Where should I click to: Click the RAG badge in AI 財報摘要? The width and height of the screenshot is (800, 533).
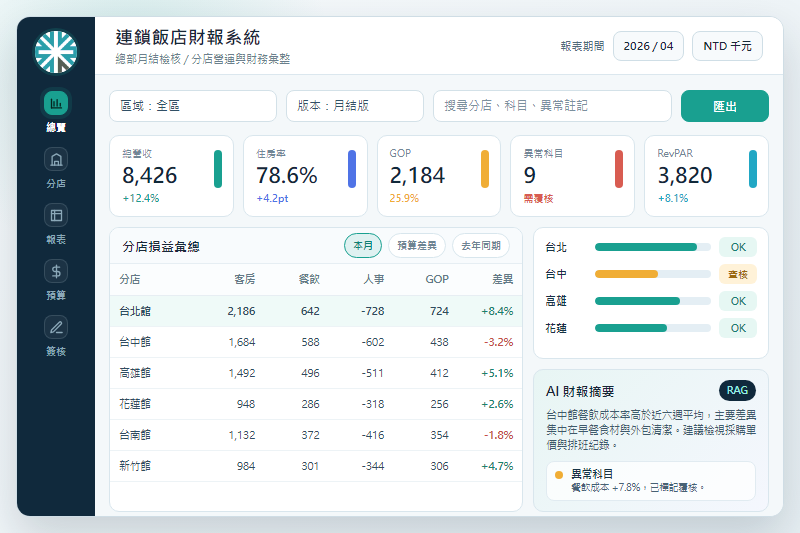click(737, 391)
